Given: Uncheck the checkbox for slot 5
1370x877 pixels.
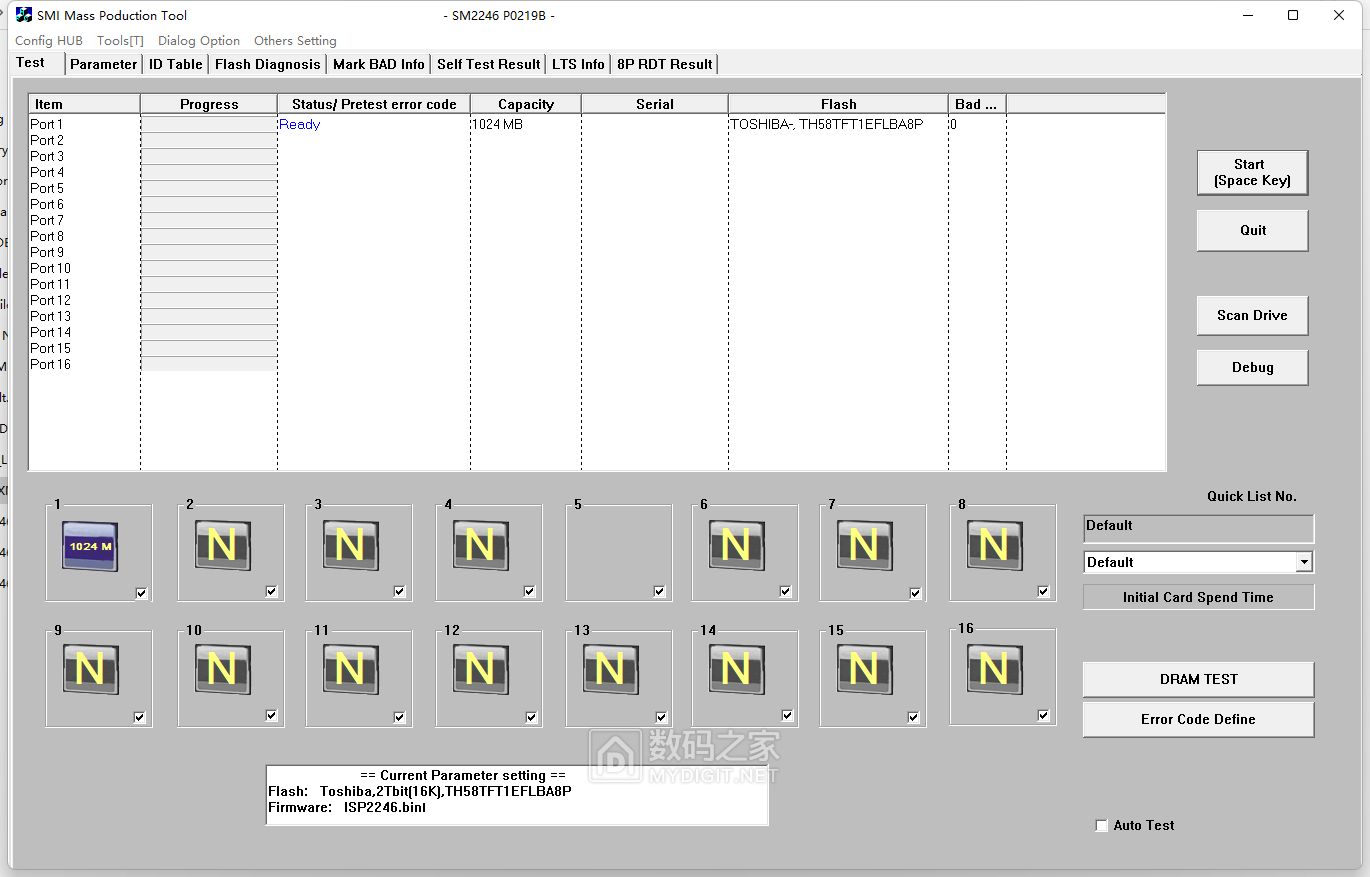Looking at the screenshot, I should click(659, 592).
